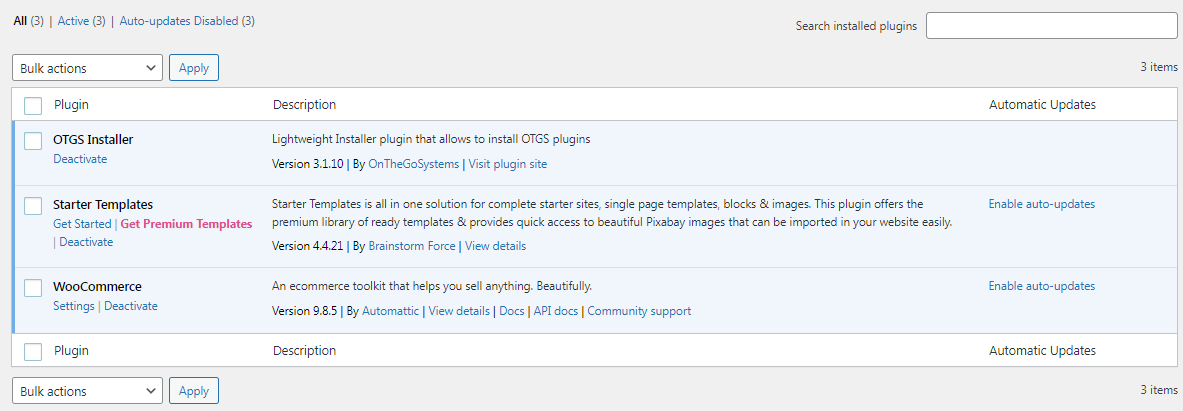View details for Starter Templates
Screen dimensions: 1183x411
496,246
